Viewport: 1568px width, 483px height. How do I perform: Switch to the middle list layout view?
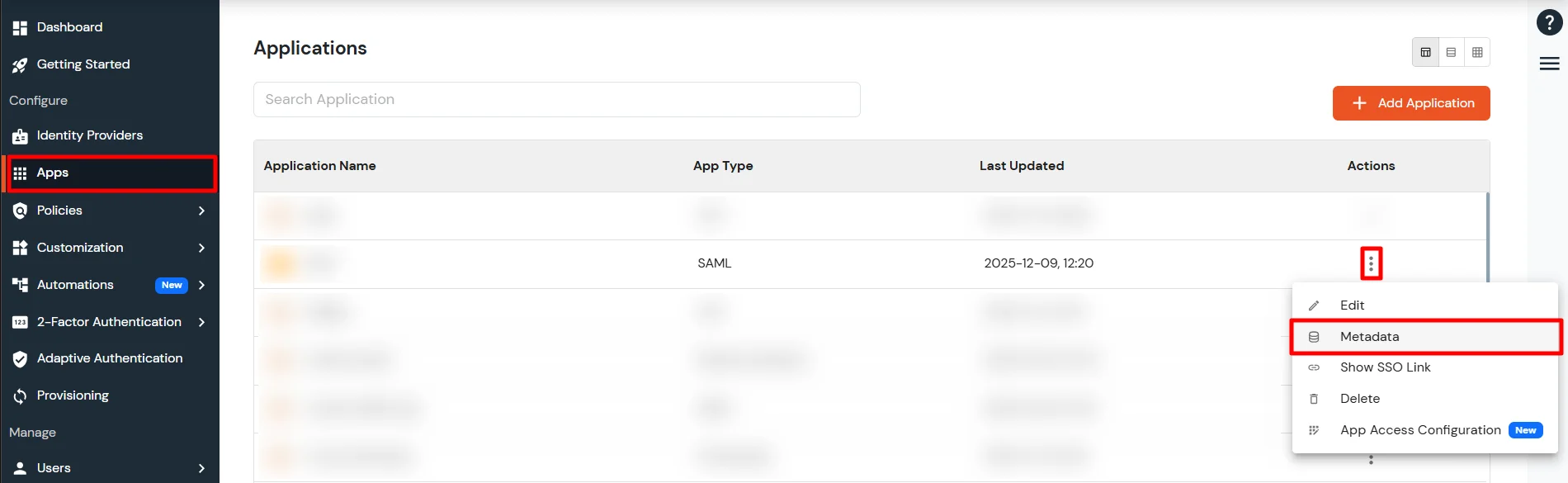1451,52
